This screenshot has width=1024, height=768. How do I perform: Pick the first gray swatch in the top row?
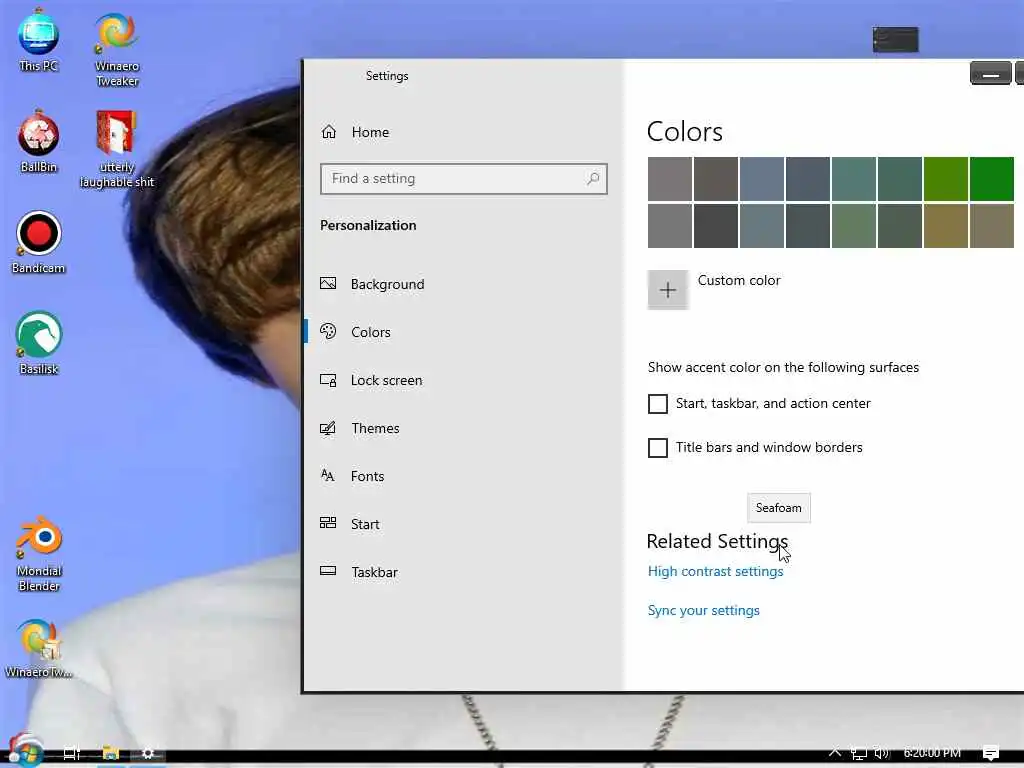coord(669,179)
